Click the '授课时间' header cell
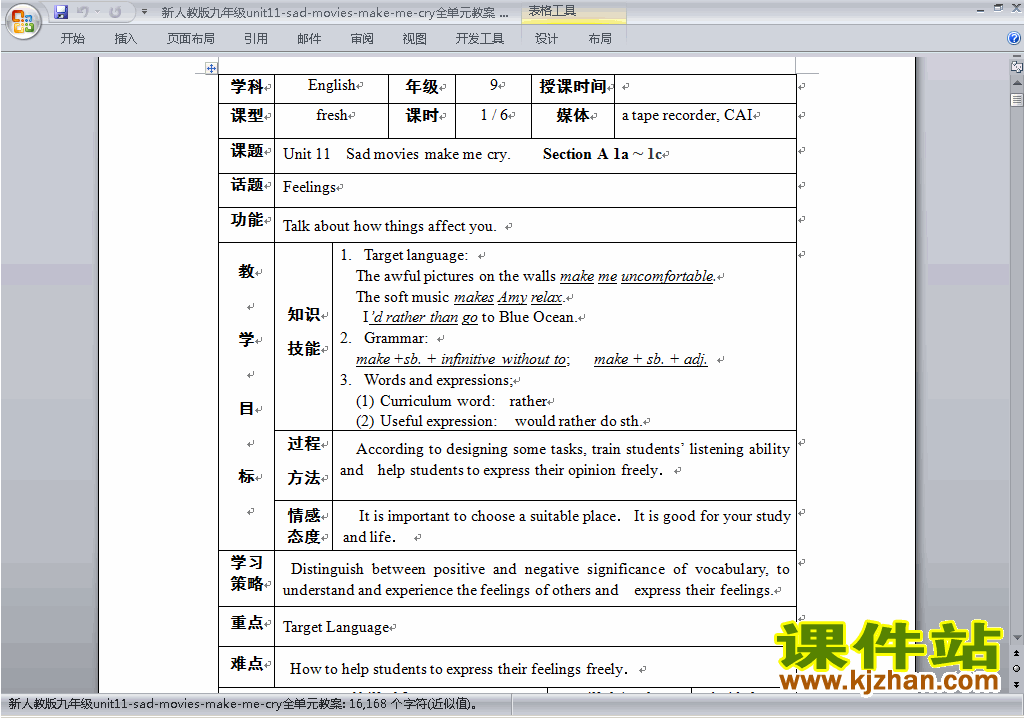This screenshot has width=1024, height=718. click(x=573, y=88)
